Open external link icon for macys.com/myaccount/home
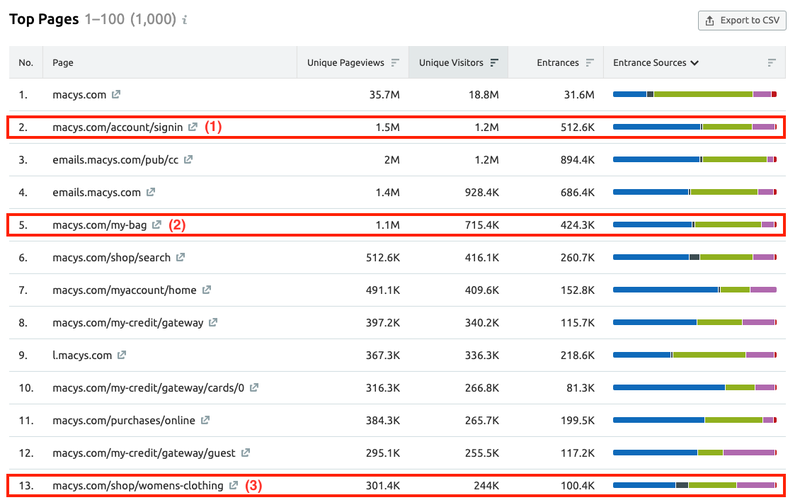 206,290
